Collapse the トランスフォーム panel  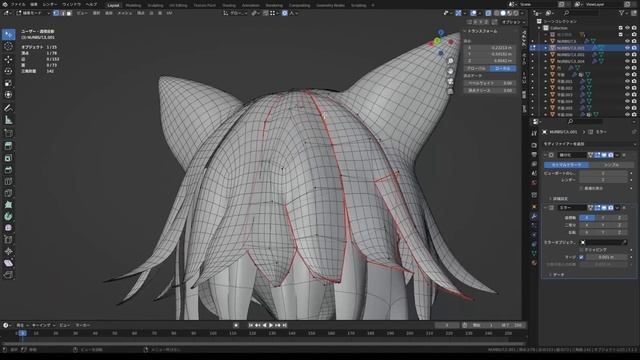[482, 31]
